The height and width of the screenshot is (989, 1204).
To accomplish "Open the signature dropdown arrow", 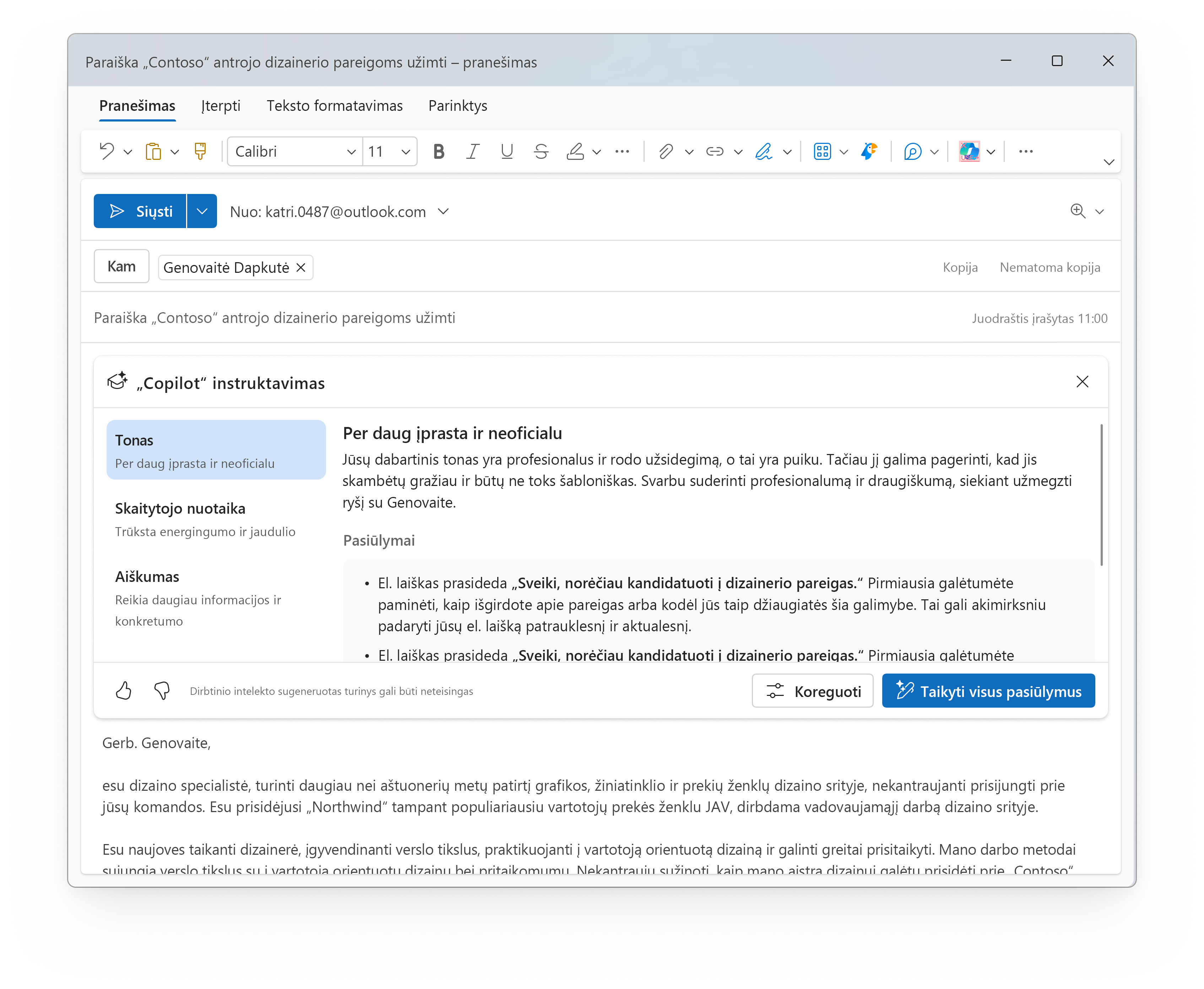I will click(787, 152).
